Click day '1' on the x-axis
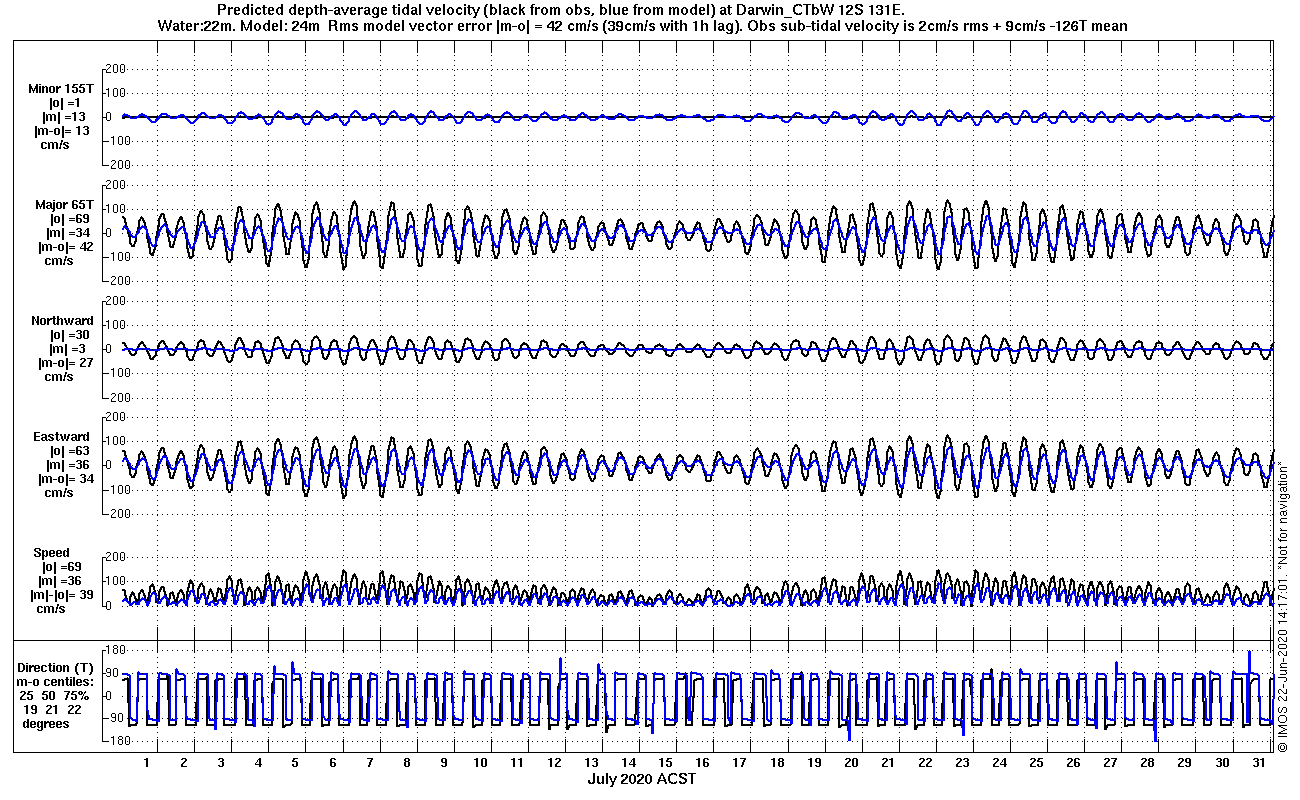The height and width of the screenshot is (800, 1300). 147,762
